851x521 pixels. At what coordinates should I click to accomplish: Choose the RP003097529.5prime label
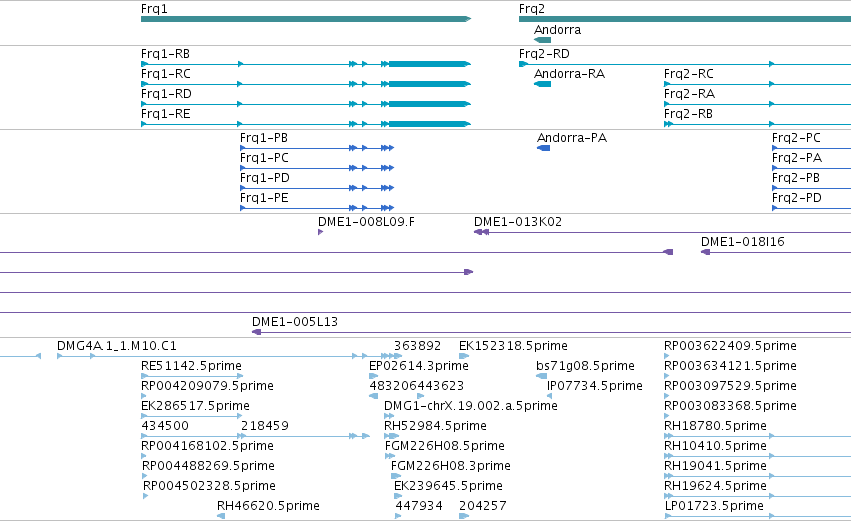[731, 386]
